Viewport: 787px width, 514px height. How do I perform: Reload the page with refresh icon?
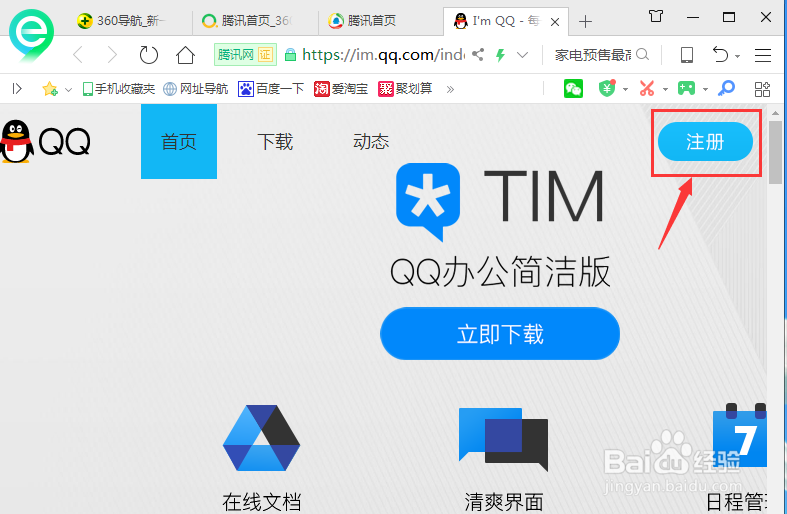pos(149,55)
